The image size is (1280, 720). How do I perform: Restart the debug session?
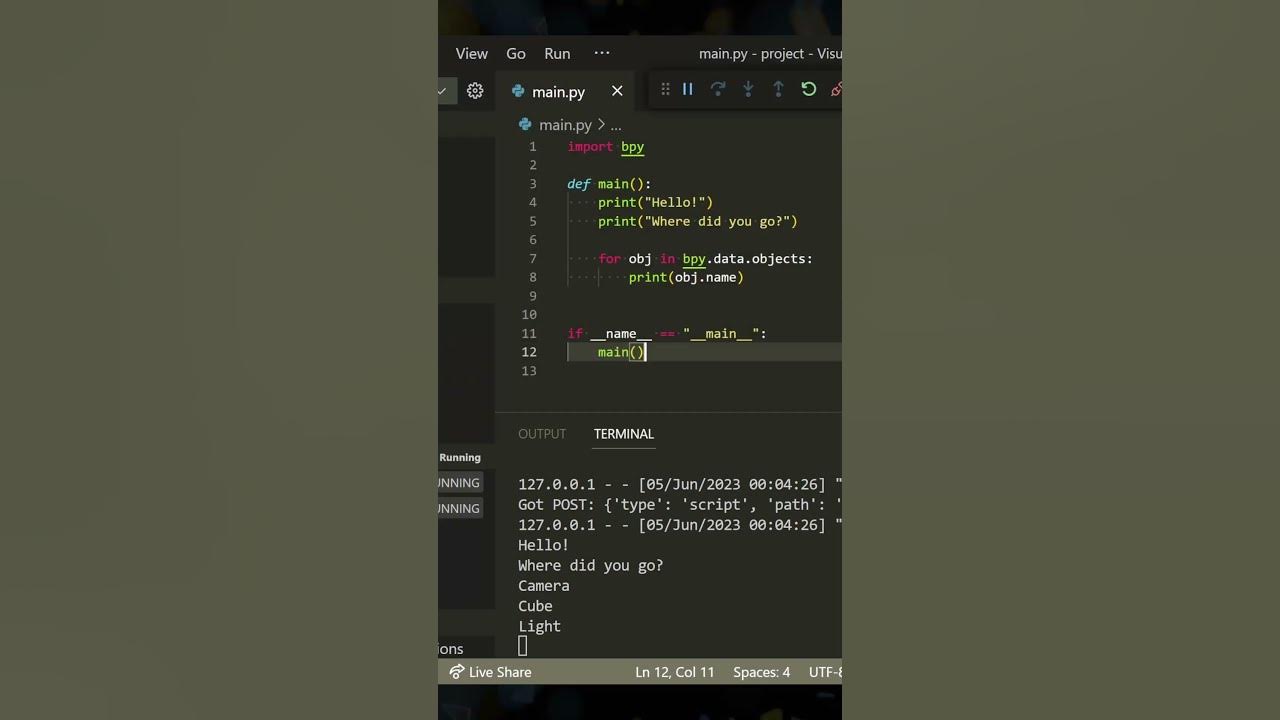point(809,89)
